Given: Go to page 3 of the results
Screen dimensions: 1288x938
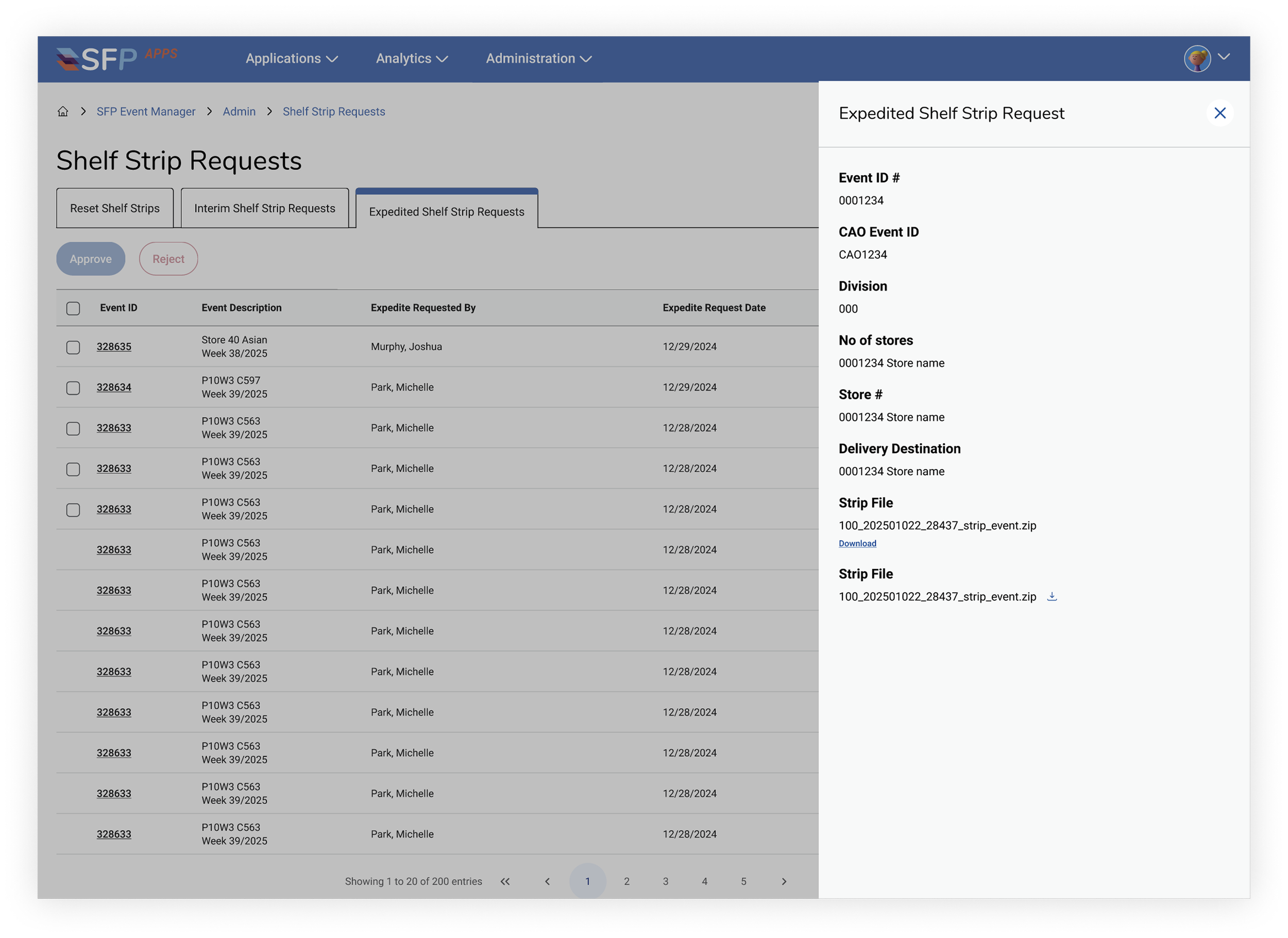Looking at the screenshot, I should 666,881.
